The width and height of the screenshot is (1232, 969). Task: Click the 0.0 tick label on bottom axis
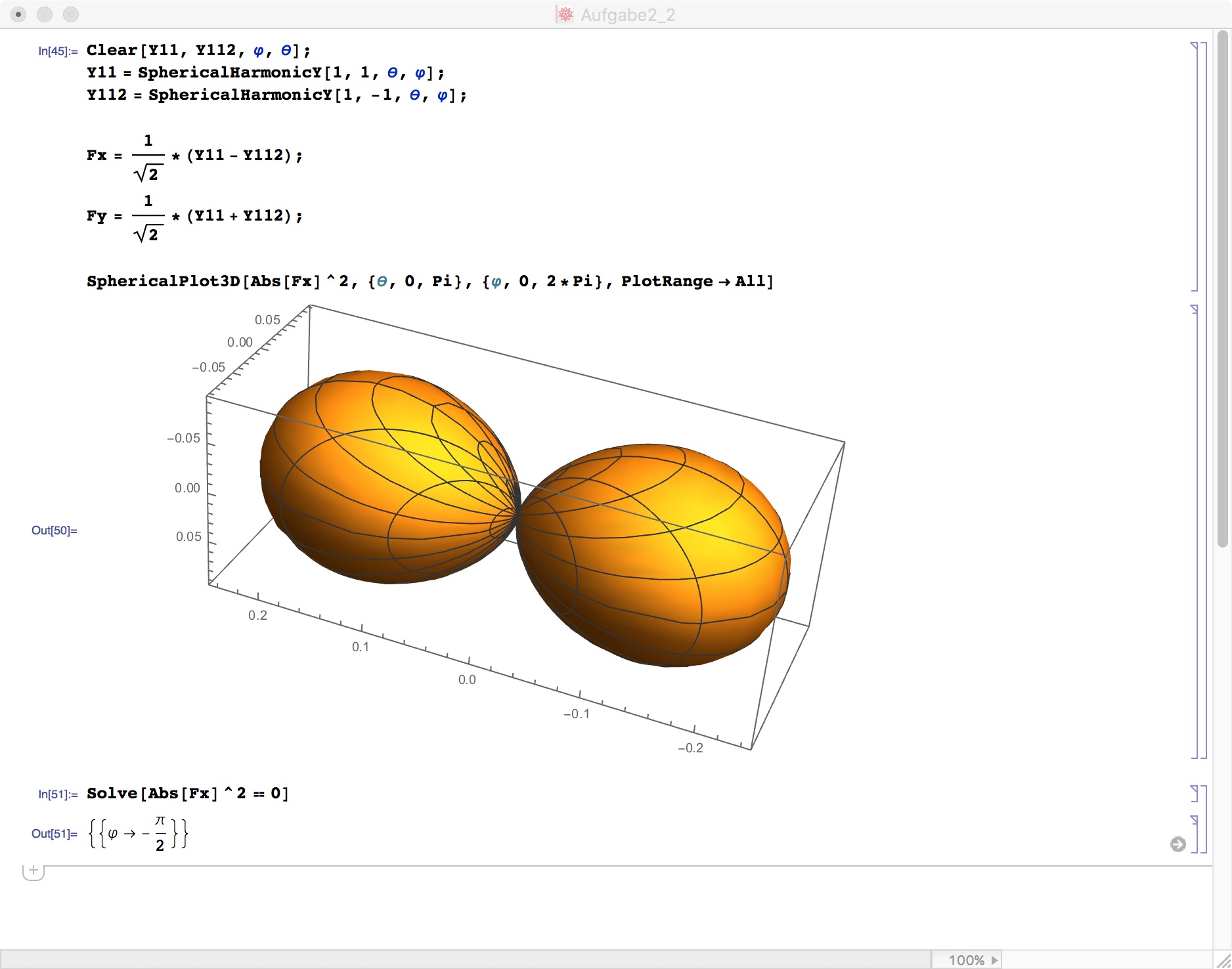(x=467, y=679)
